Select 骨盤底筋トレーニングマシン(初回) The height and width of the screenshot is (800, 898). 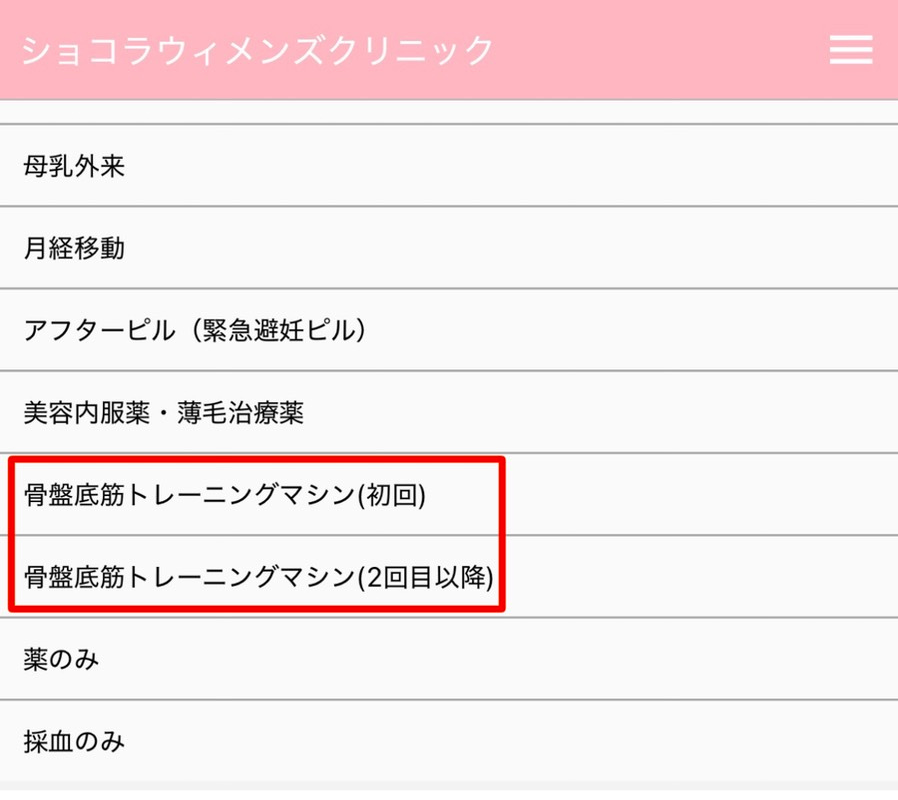[x=226, y=495]
